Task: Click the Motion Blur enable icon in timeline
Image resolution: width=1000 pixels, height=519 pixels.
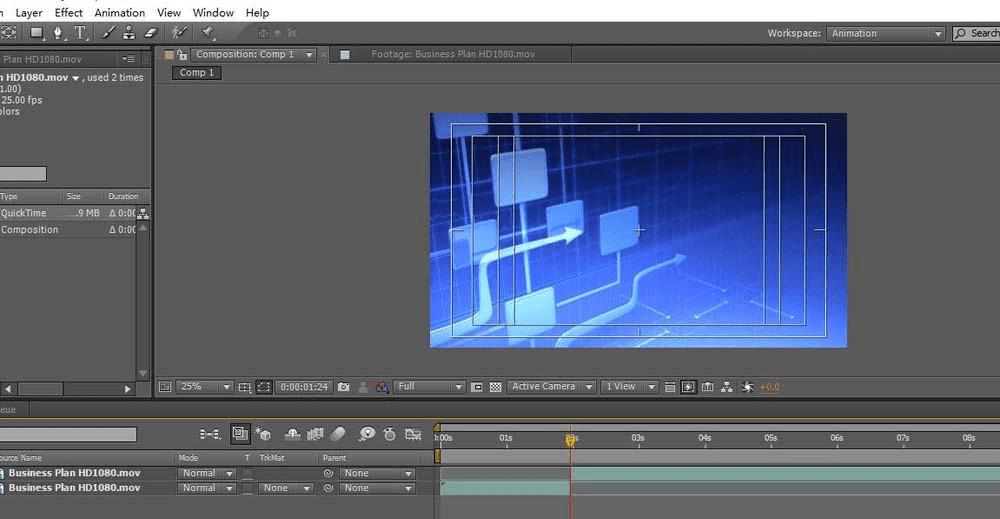Action: (x=337, y=434)
